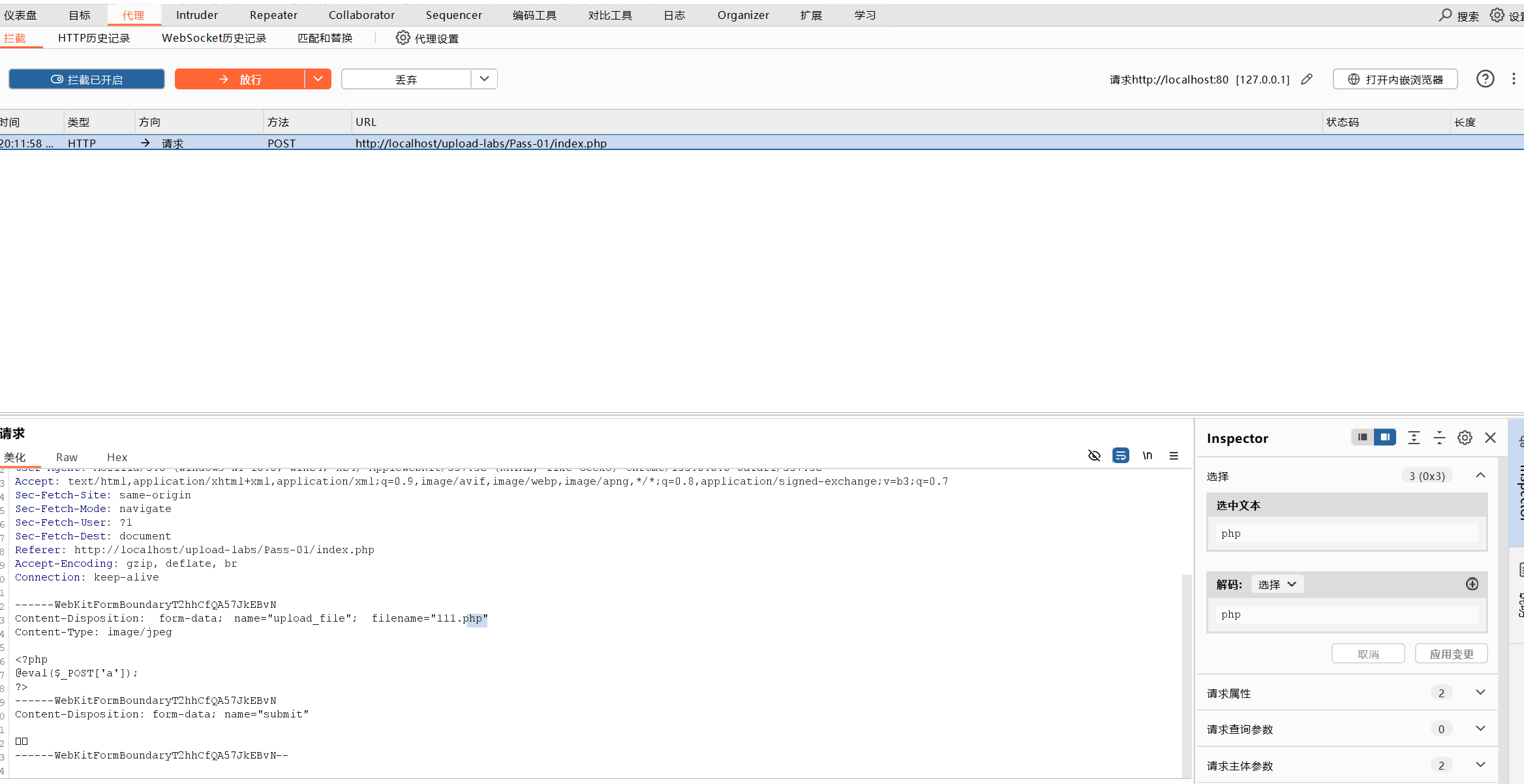This screenshot has width=1524, height=784.
Task: Click the apply changes button
Action: click(1451, 654)
